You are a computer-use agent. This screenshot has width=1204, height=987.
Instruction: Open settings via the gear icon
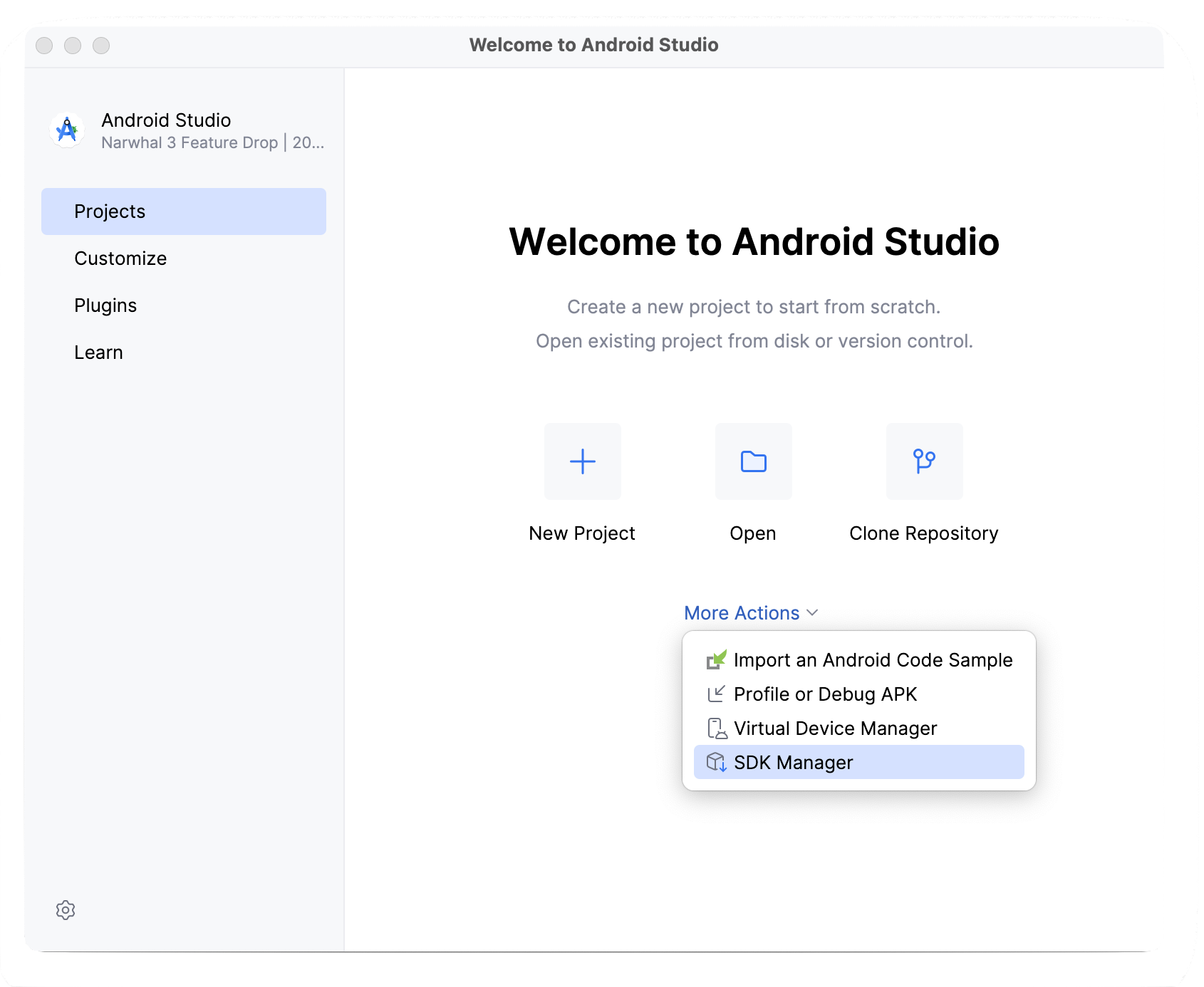(x=65, y=909)
